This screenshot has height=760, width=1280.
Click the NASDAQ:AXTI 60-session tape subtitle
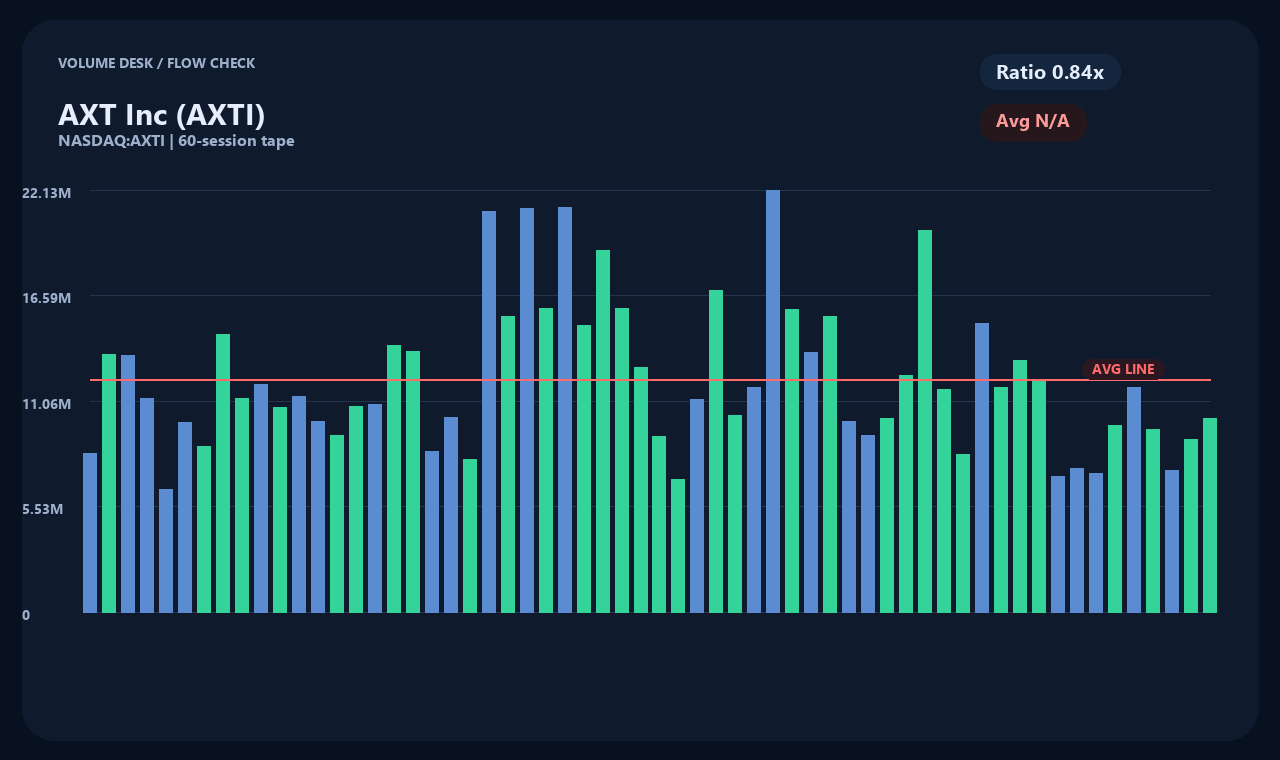point(176,141)
